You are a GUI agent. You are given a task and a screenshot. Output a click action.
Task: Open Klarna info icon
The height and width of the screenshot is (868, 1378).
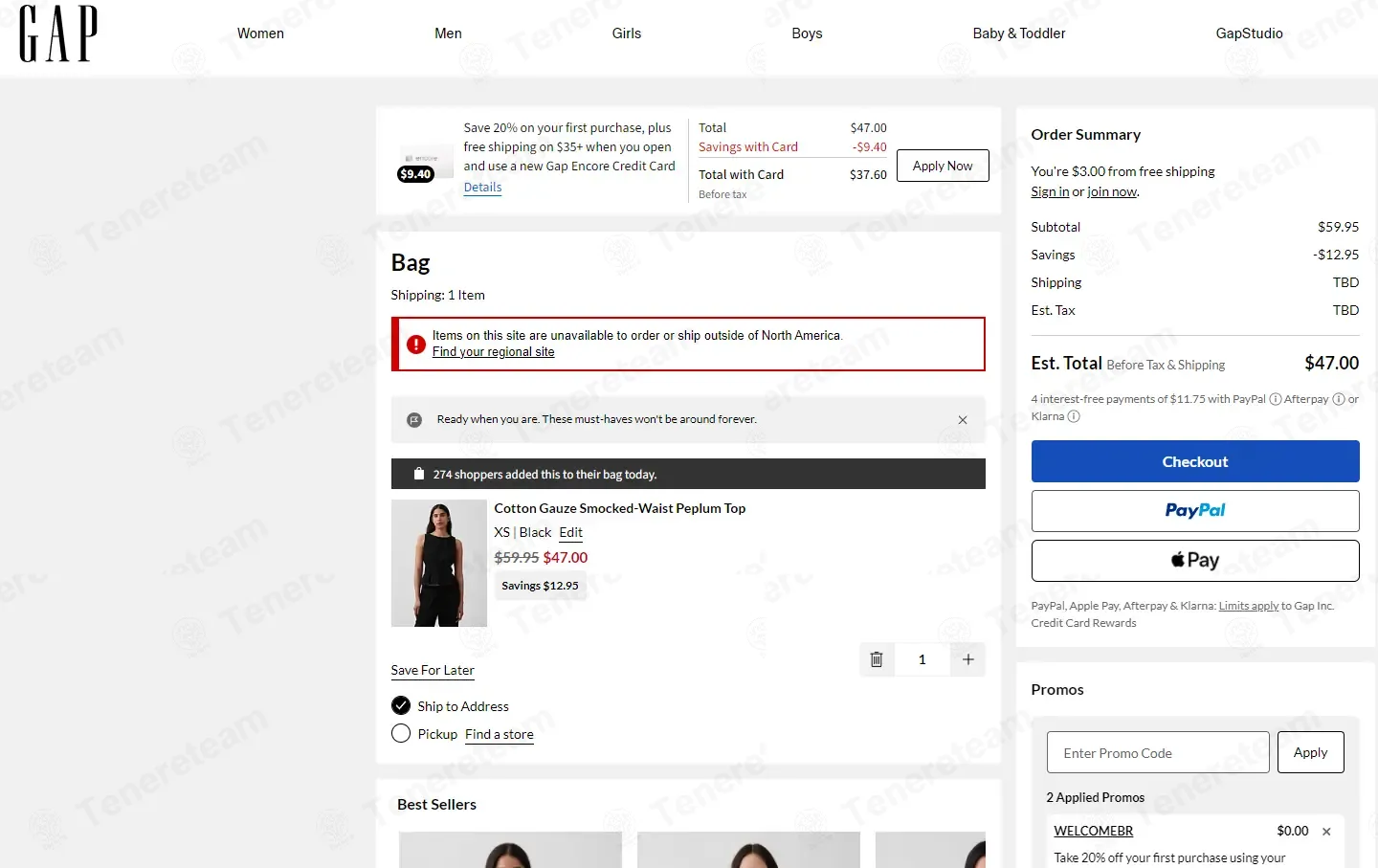pyautogui.click(x=1074, y=417)
